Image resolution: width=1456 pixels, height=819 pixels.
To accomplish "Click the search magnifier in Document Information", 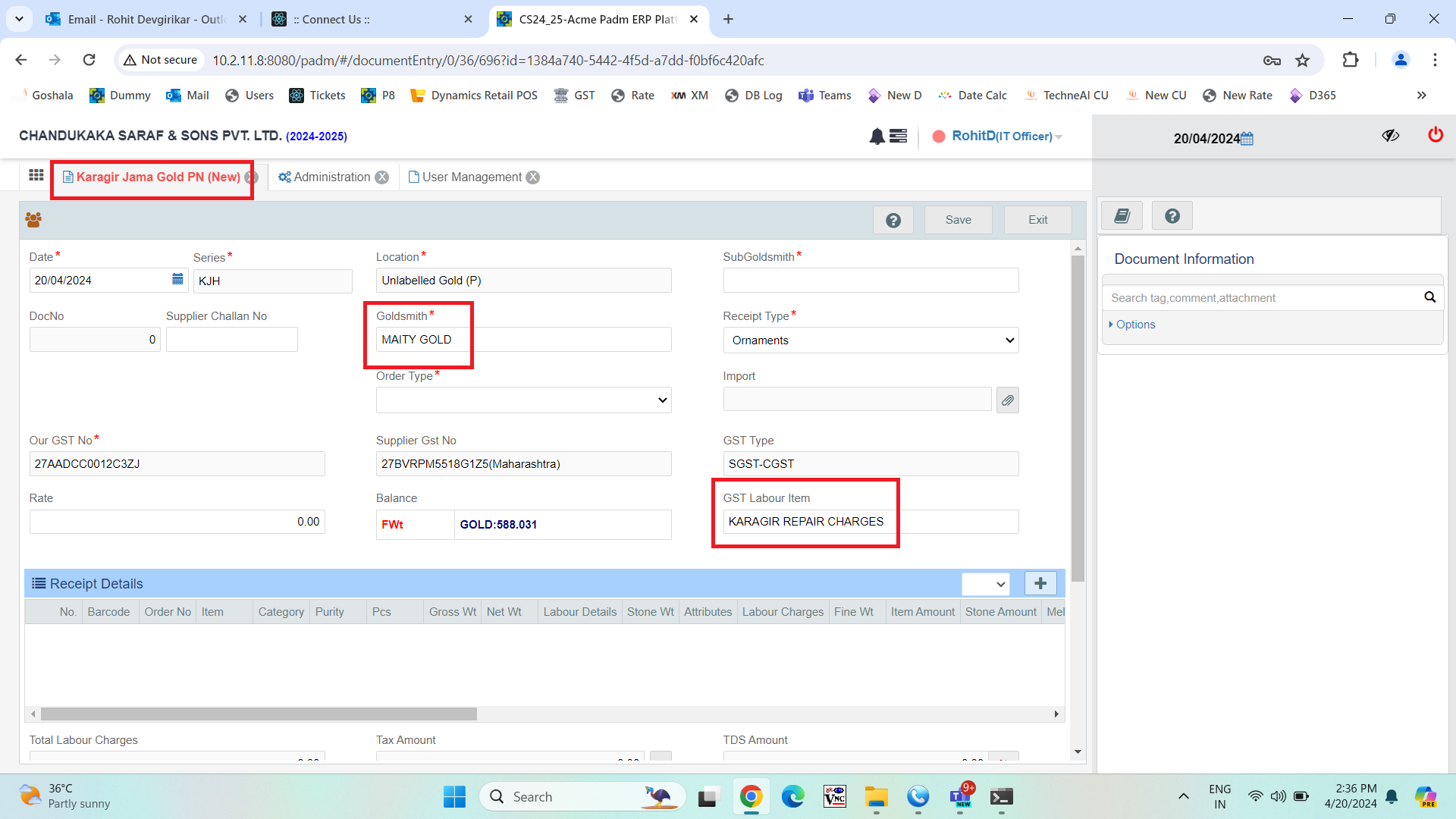I will 1430,297.
